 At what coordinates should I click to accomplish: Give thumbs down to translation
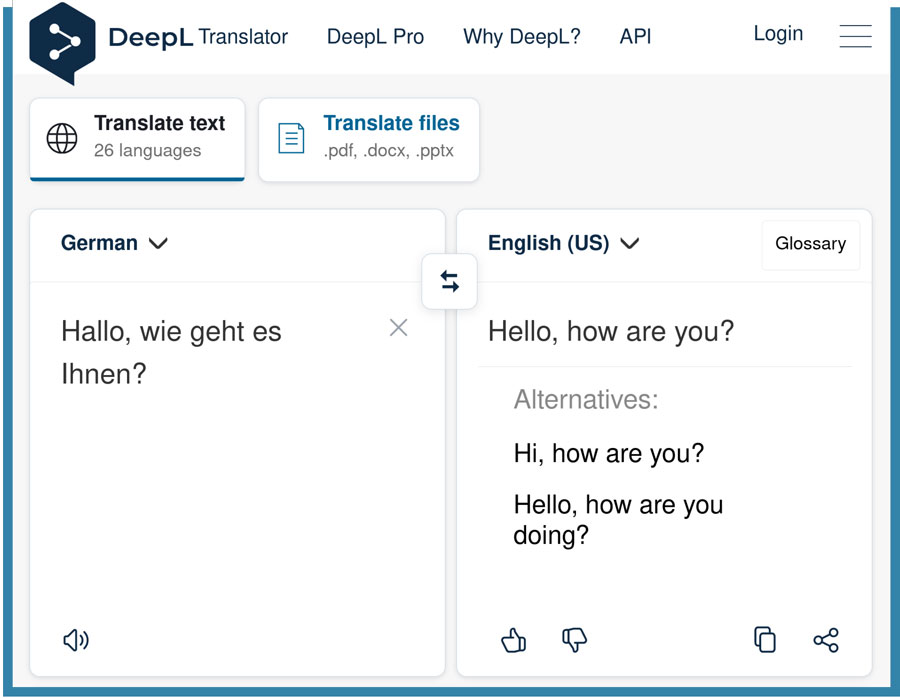pos(574,640)
